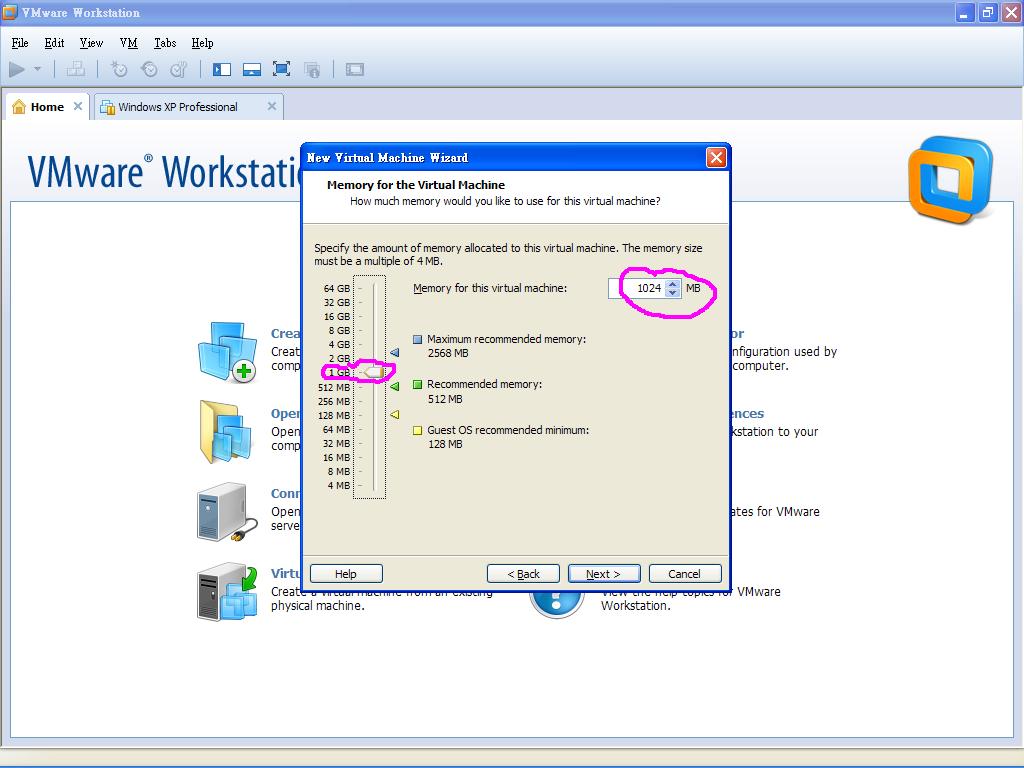Click the Revert to Snapshot toolbar icon
1024x768 pixels.
point(150,69)
